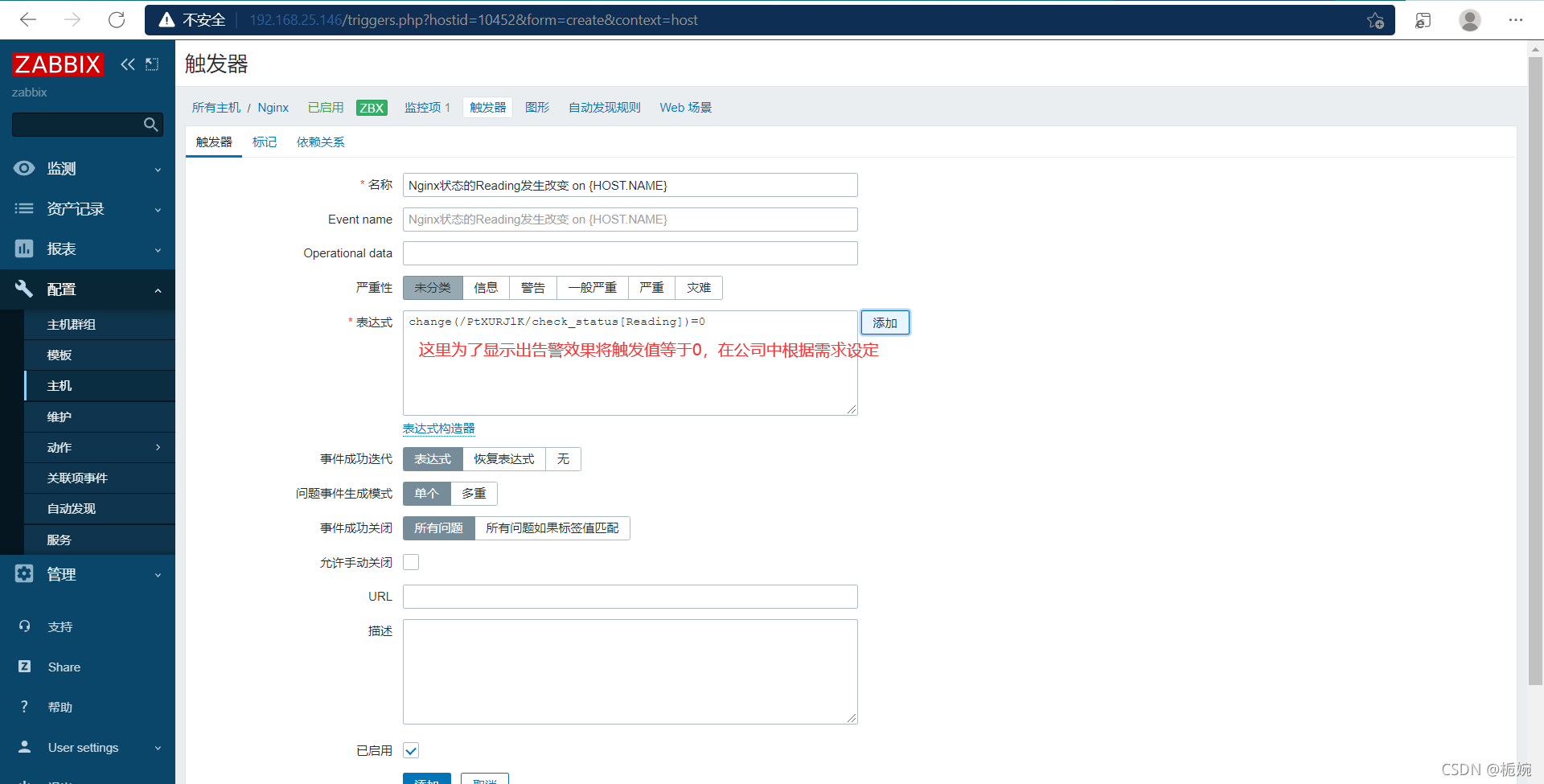Open Web 场景 link

[x=686, y=108]
